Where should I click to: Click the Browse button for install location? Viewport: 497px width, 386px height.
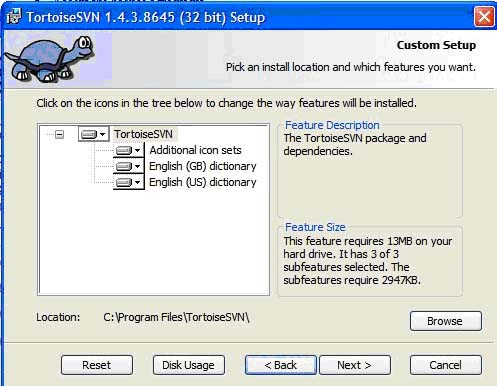click(446, 321)
